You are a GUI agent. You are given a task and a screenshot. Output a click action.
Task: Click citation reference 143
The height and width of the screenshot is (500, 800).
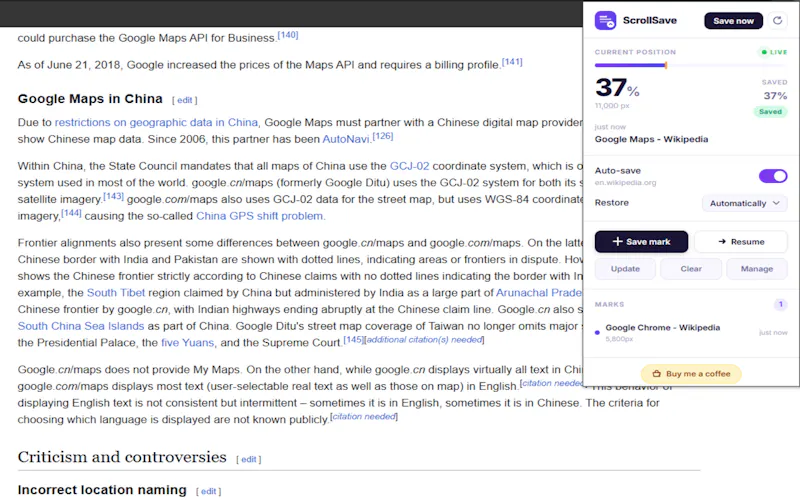point(113,196)
